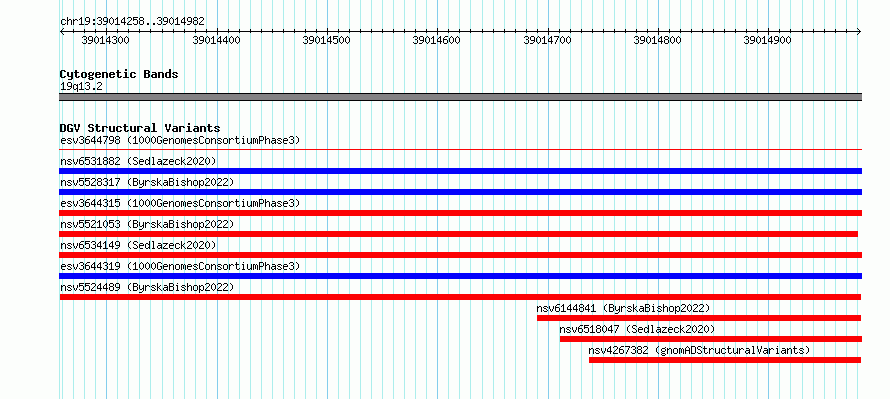Click the gray 19q13.2 cytogenetic band
This screenshot has width=890, height=399.
coord(460,97)
